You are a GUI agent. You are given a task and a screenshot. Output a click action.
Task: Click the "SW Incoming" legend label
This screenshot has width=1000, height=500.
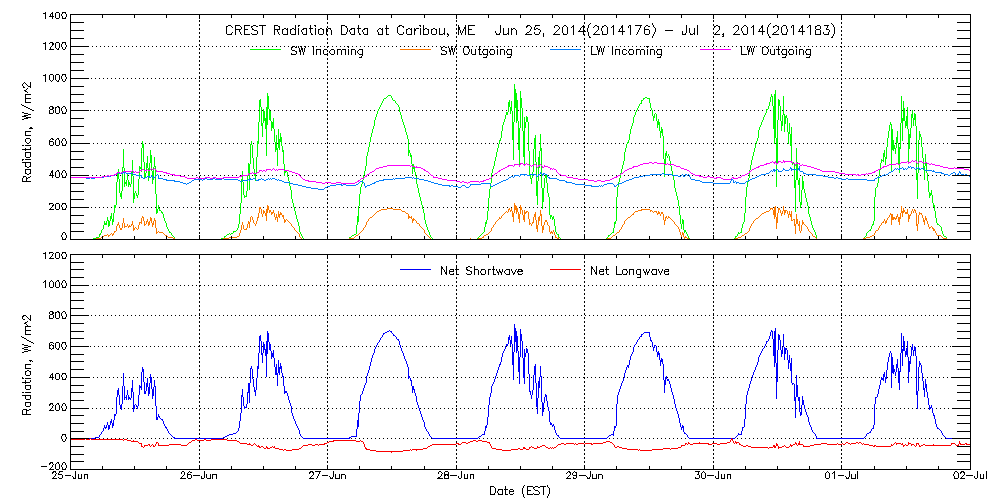point(324,52)
